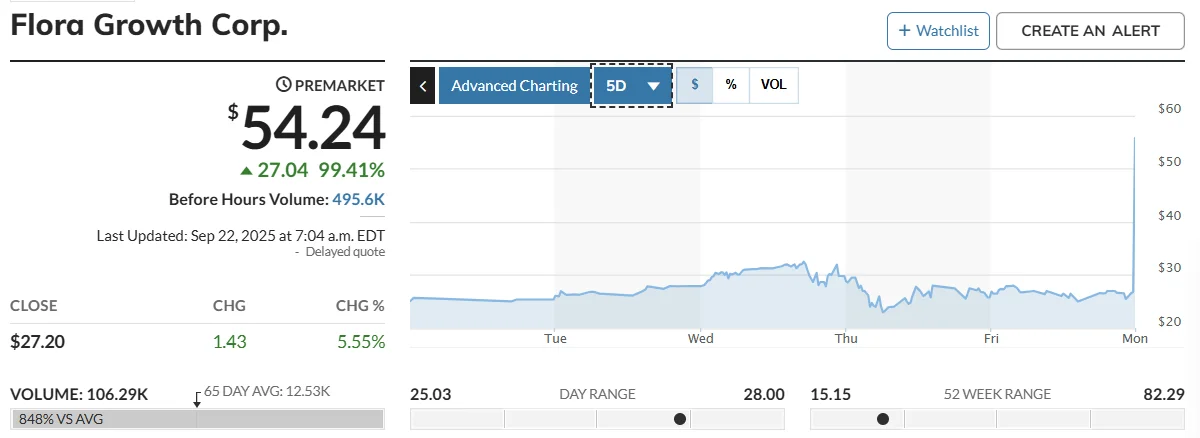Click the Thu label on chart axis
This screenshot has width=1200, height=438.
tap(846, 339)
